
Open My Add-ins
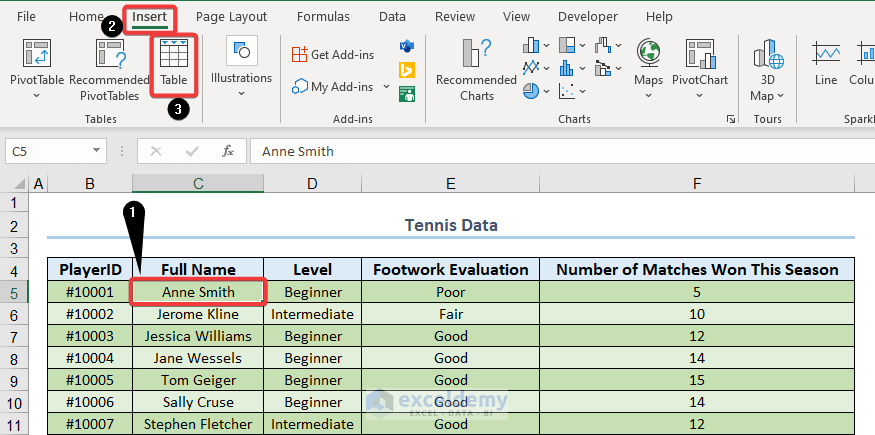(x=334, y=86)
